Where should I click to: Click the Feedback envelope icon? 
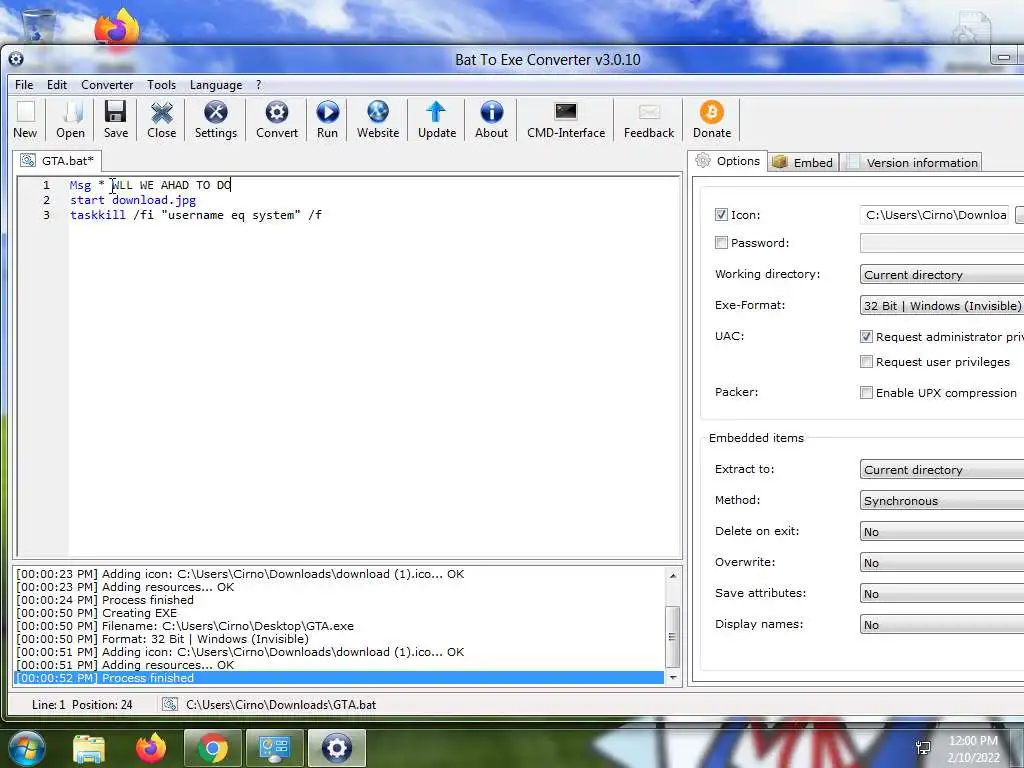point(648,120)
